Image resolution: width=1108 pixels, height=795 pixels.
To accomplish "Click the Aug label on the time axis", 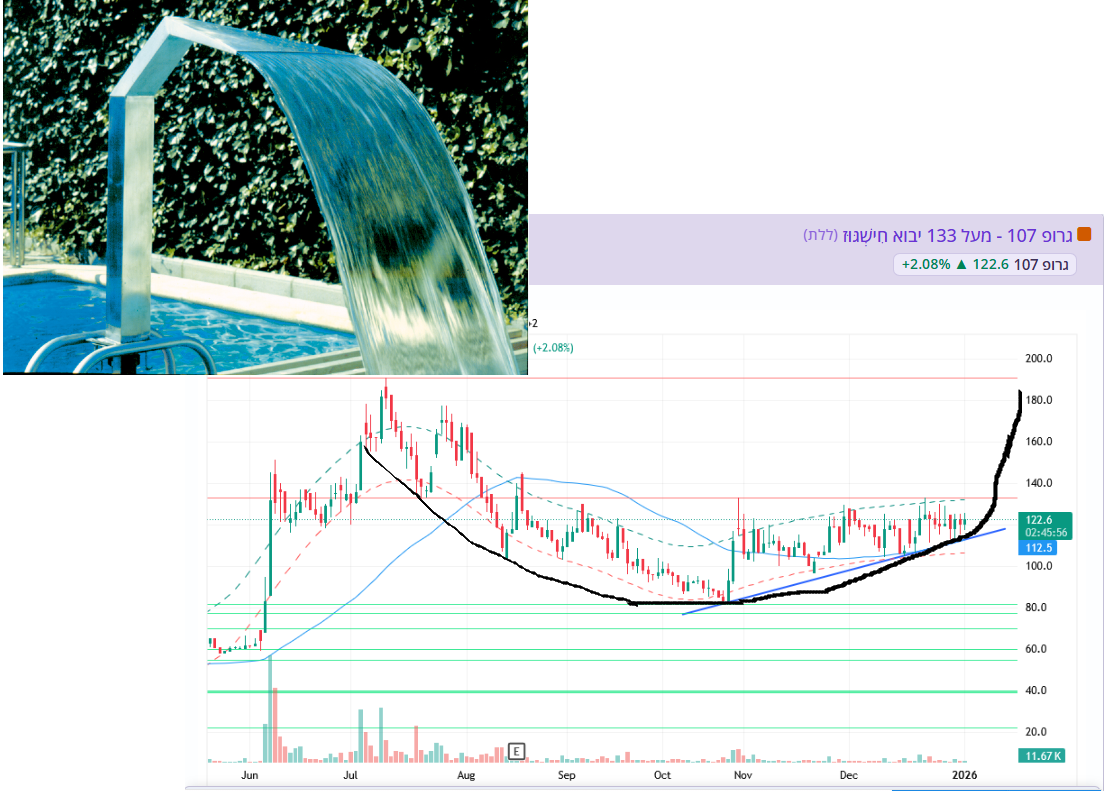I will tap(466, 775).
